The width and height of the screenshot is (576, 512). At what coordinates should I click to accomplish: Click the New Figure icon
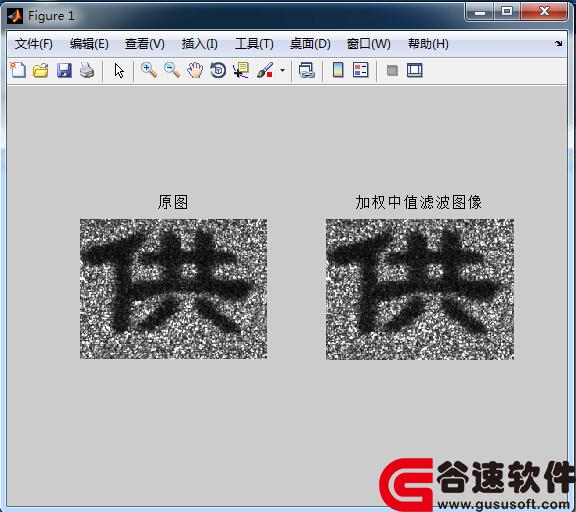[18, 70]
